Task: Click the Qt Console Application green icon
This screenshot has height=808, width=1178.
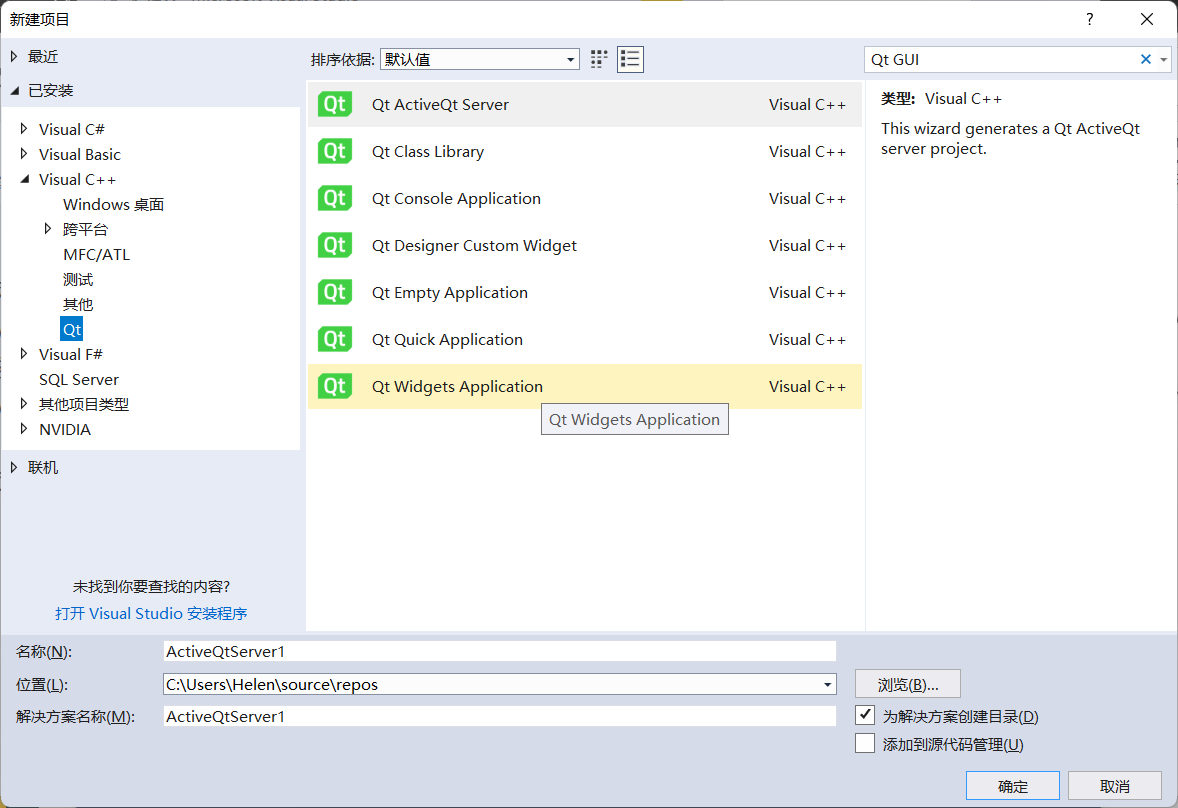Action: coord(334,198)
